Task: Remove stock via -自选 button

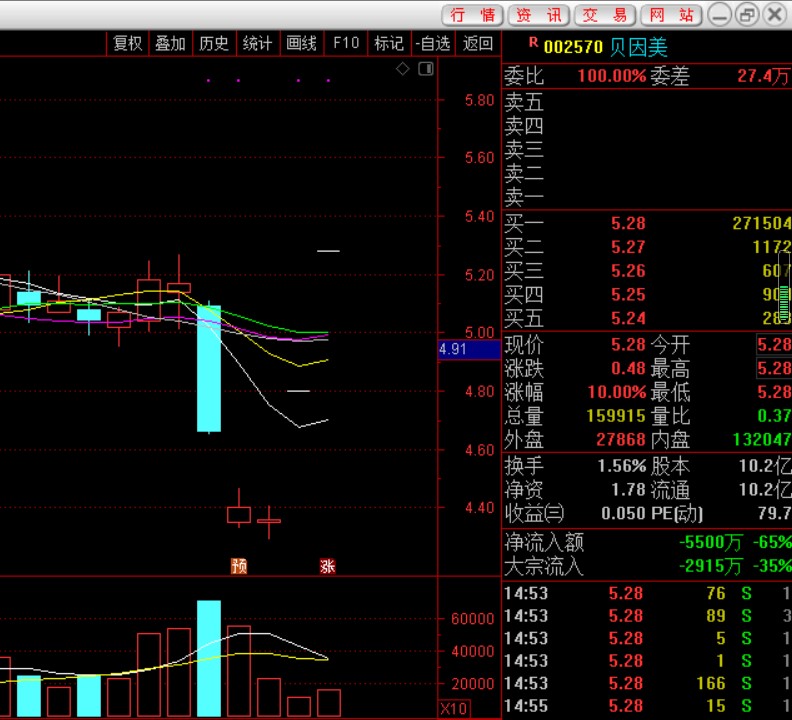Action: 433,43
